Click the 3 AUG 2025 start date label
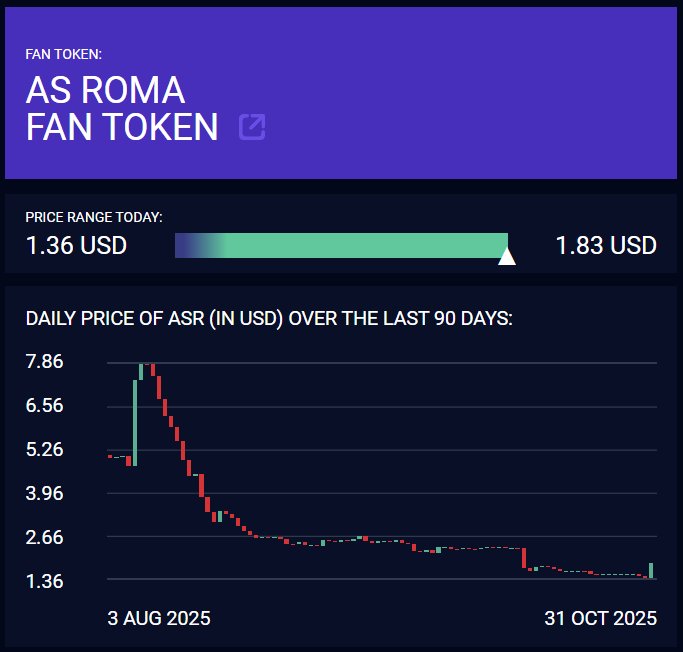The height and width of the screenshot is (652, 683). (159, 618)
